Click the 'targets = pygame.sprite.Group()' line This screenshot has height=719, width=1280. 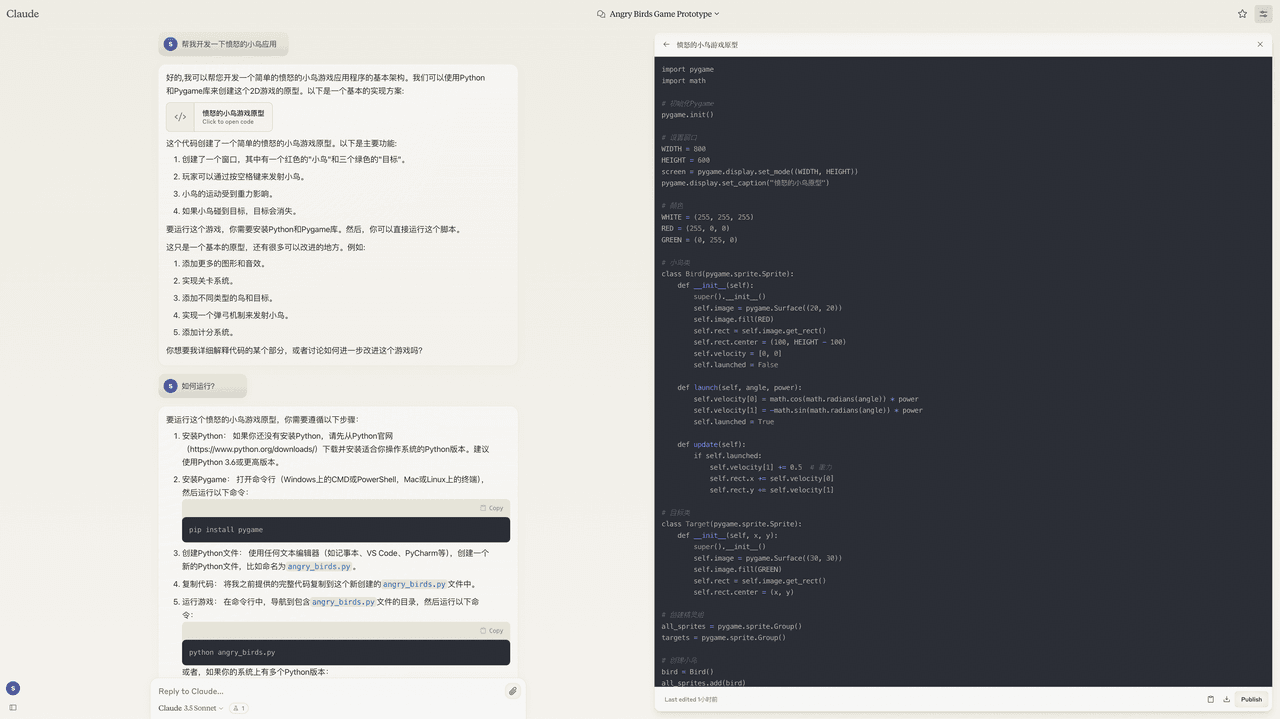724,638
